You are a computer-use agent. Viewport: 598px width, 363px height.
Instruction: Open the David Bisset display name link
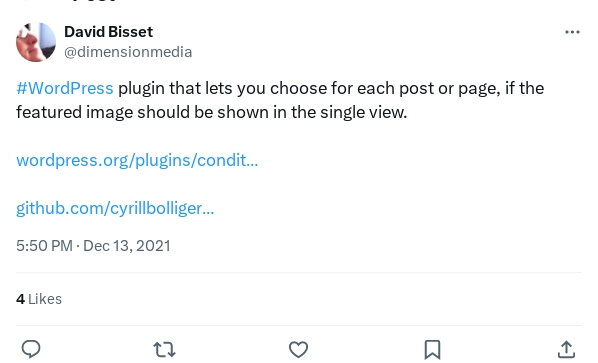point(108,32)
